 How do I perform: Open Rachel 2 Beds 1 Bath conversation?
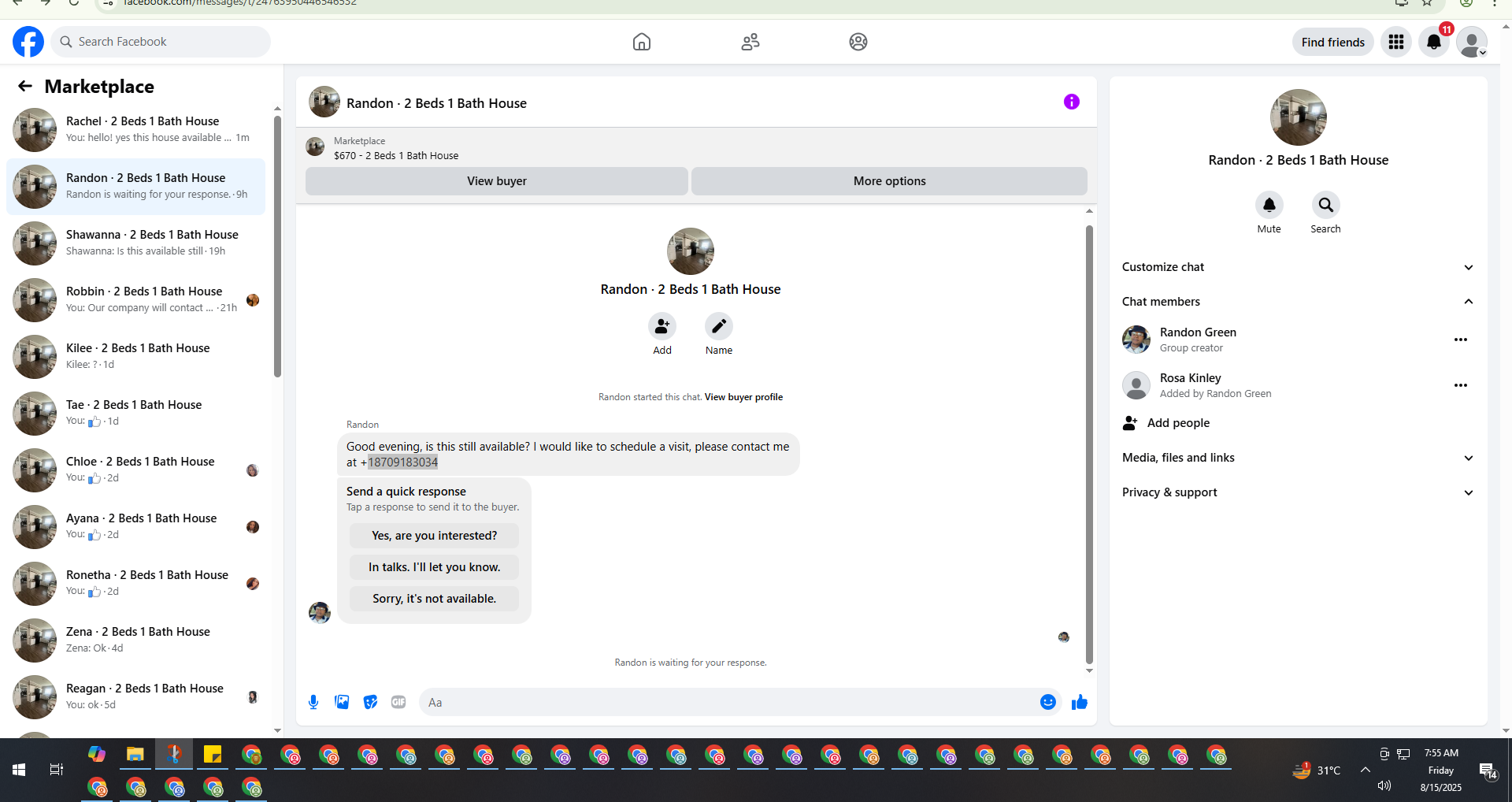click(x=135, y=130)
